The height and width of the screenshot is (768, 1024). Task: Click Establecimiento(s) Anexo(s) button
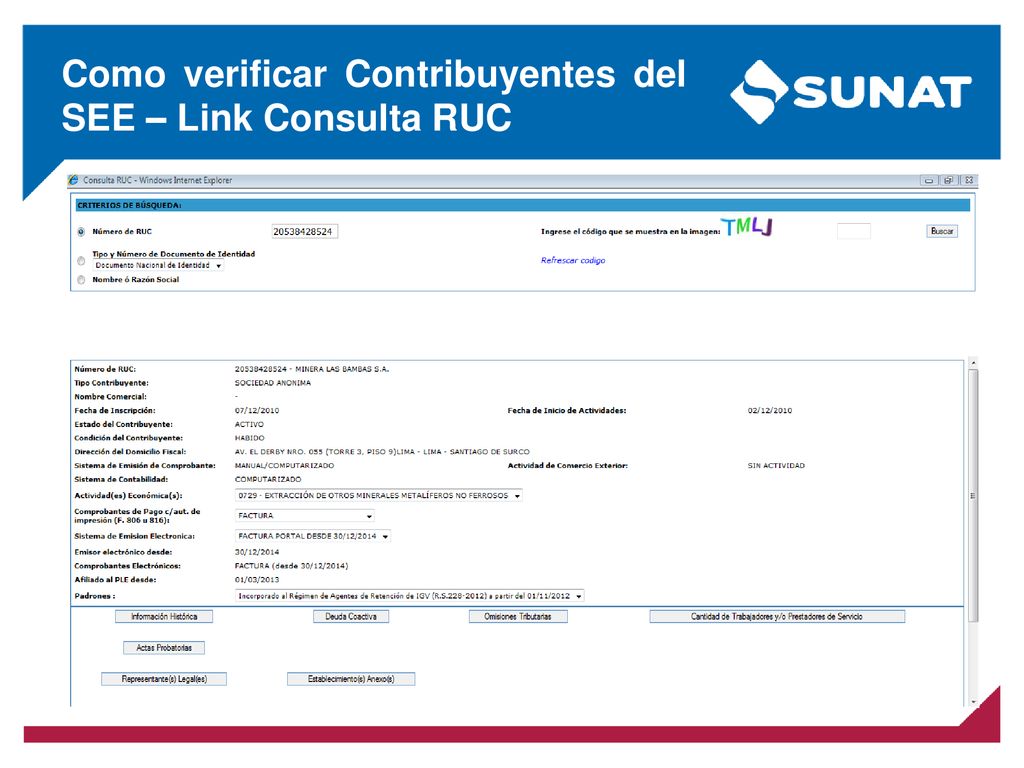coord(351,679)
